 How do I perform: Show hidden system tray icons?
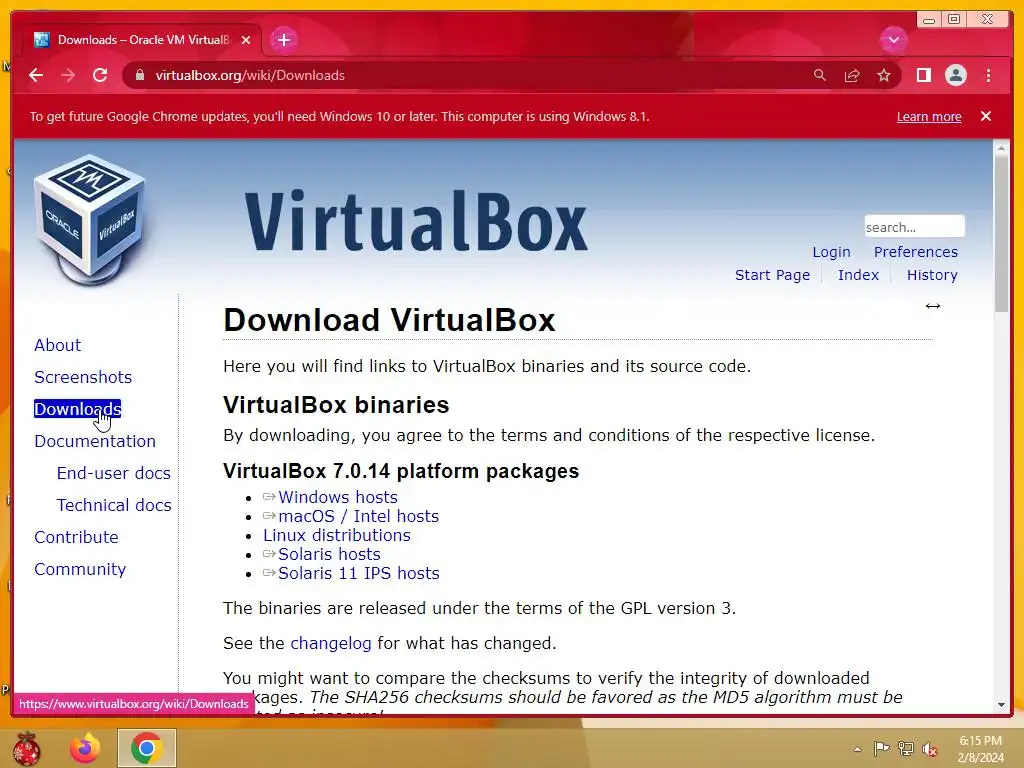(x=857, y=749)
